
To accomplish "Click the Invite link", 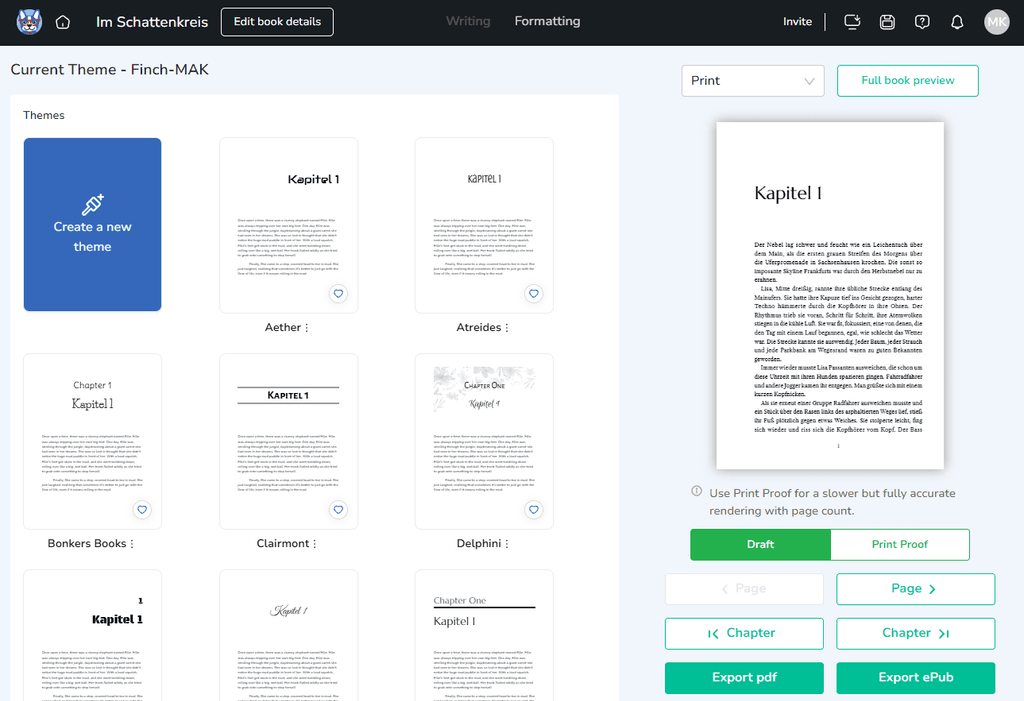I will tap(797, 22).
